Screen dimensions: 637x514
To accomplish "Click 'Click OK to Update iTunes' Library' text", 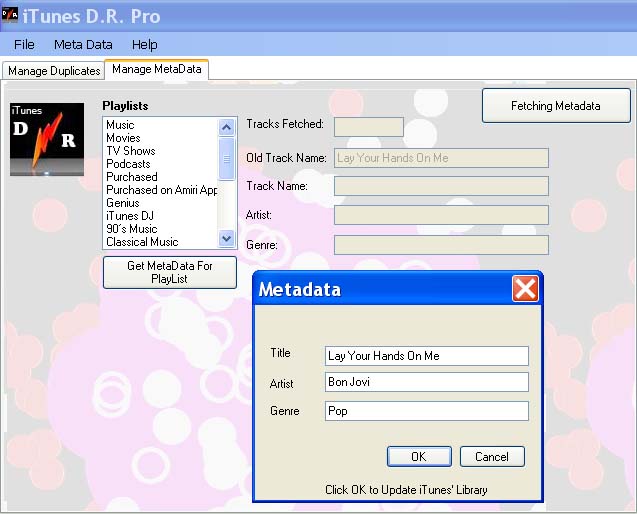I will [x=406, y=490].
